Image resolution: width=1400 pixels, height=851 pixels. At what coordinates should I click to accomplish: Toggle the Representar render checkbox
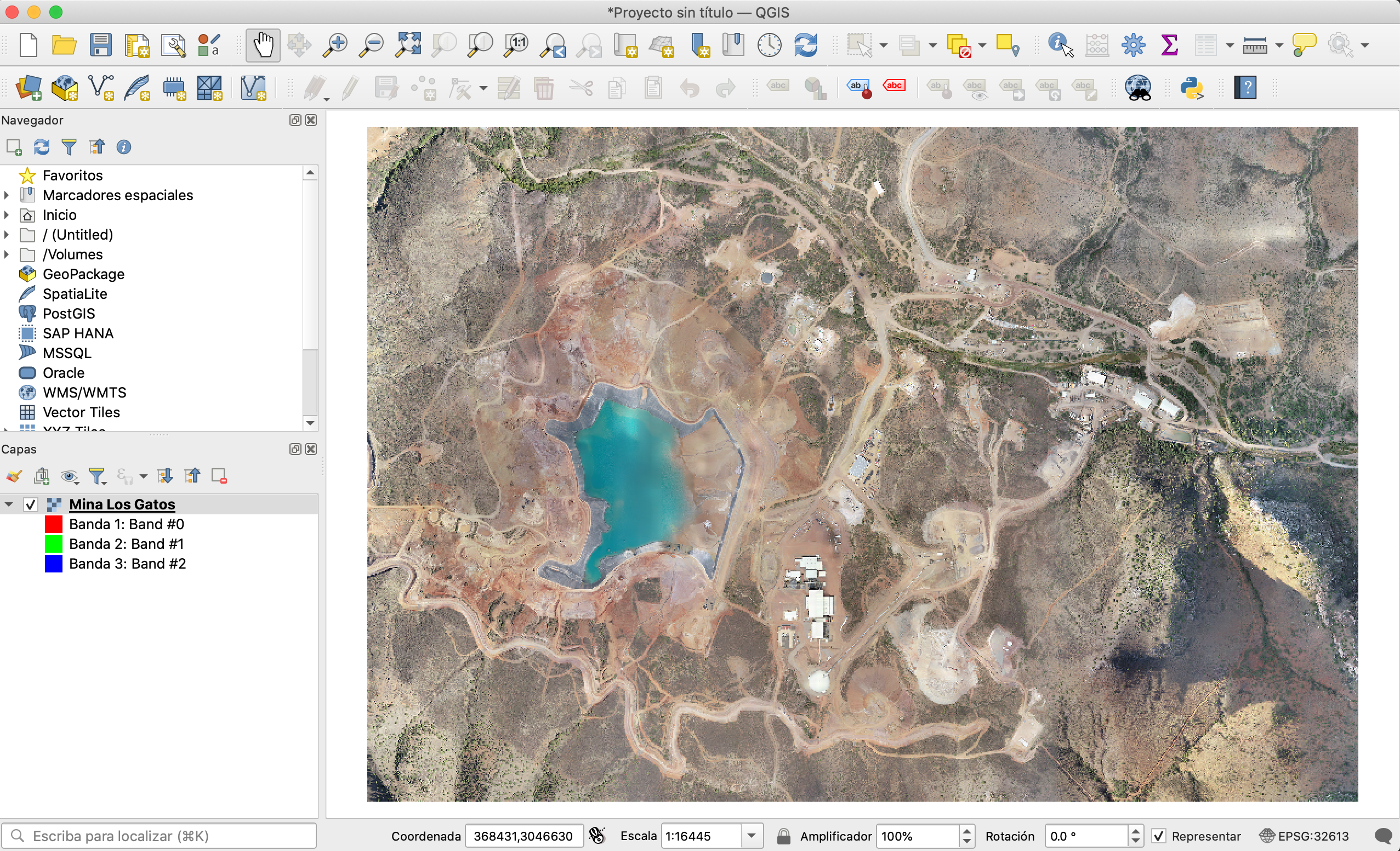(1158, 836)
